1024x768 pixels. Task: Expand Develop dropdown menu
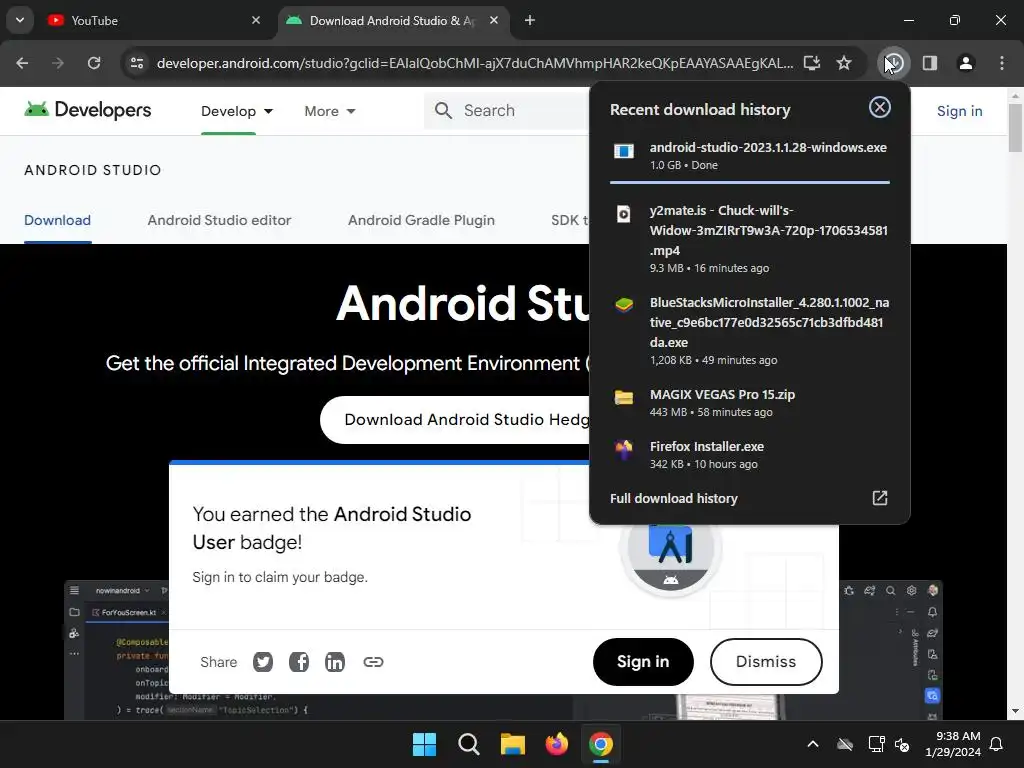tap(236, 111)
